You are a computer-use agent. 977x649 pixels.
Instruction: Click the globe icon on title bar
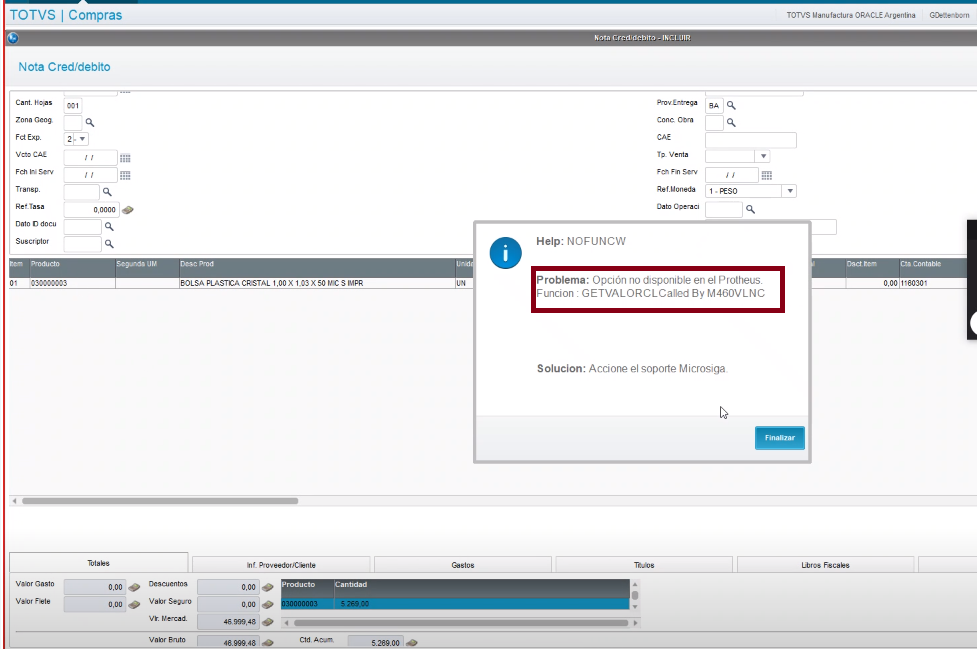(12, 38)
